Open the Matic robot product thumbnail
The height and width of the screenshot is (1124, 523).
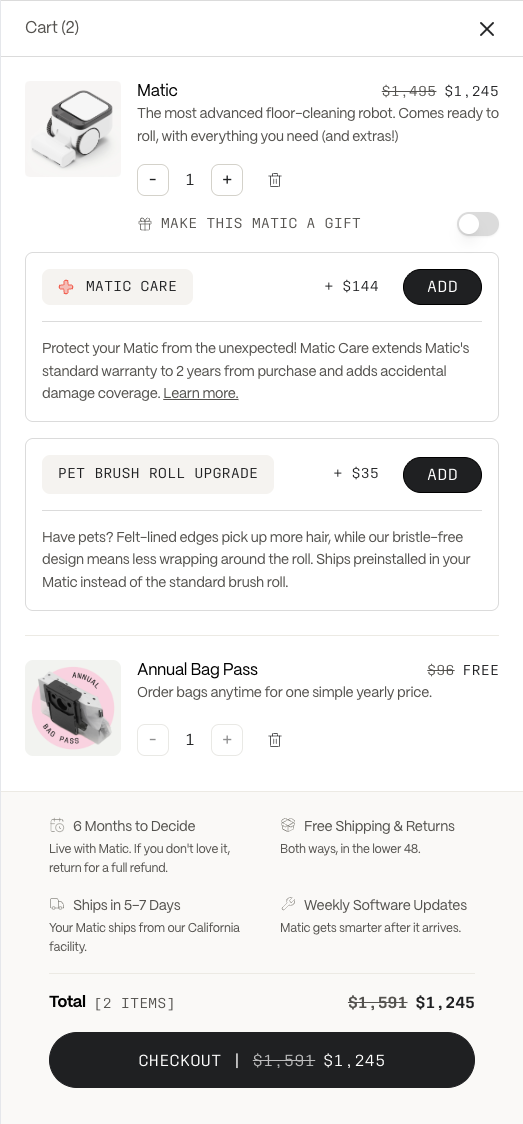click(x=73, y=129)
